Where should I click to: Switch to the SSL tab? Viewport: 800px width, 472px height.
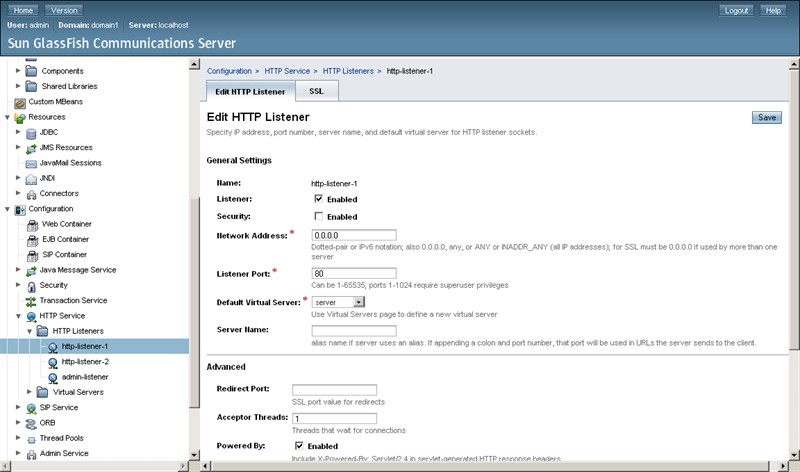(x=316, y=91)
